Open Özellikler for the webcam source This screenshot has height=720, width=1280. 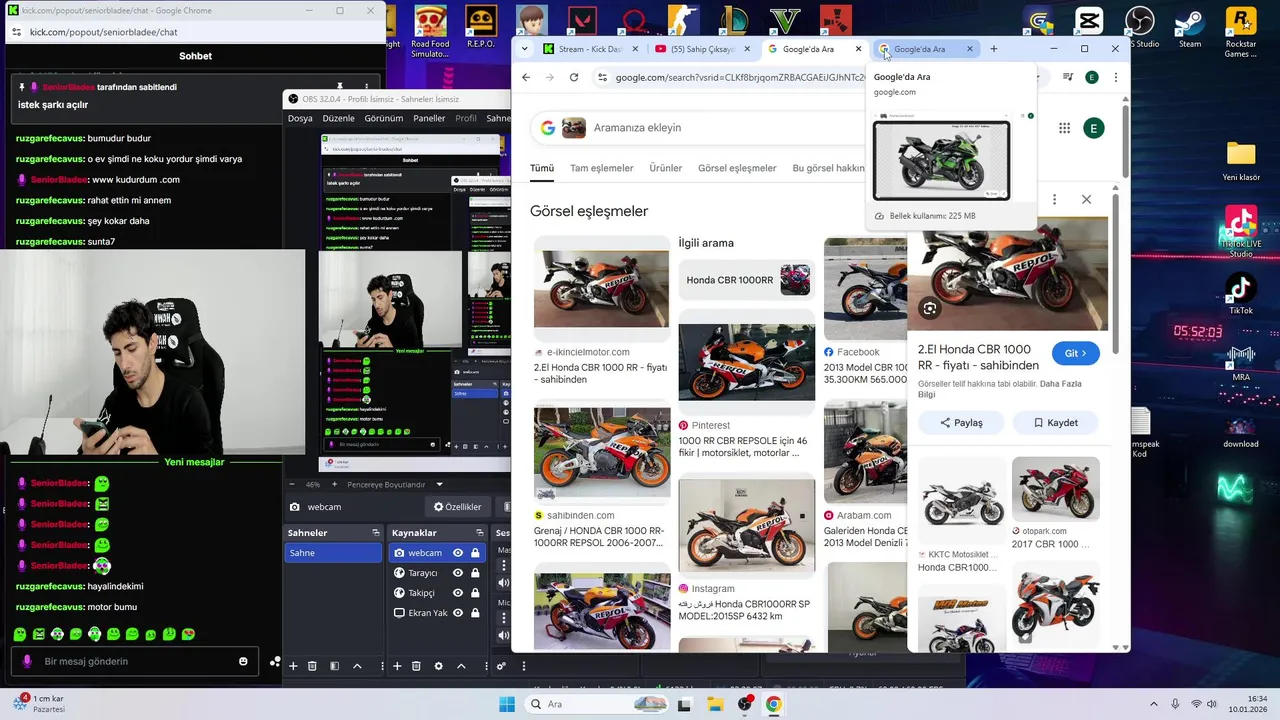(457, 507)
